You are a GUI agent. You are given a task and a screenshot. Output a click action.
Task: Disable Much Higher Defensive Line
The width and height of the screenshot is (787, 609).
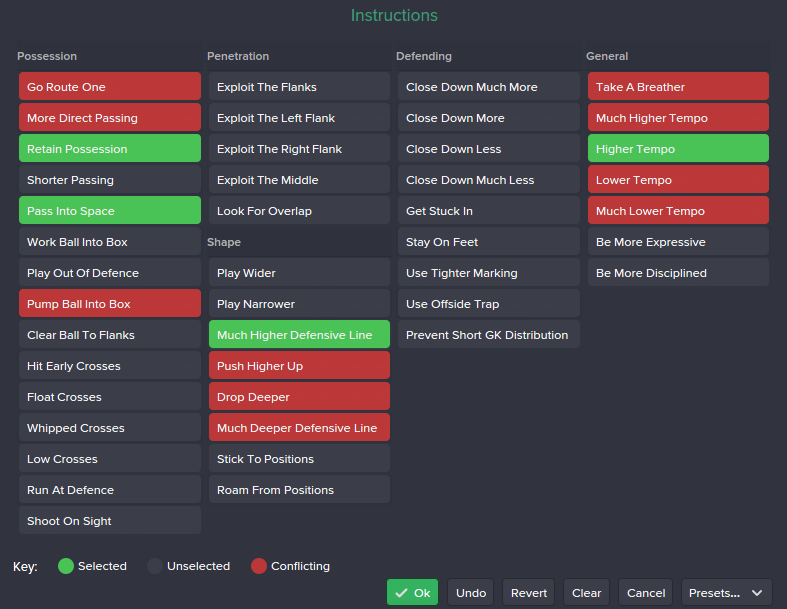(x=299, y=334)
